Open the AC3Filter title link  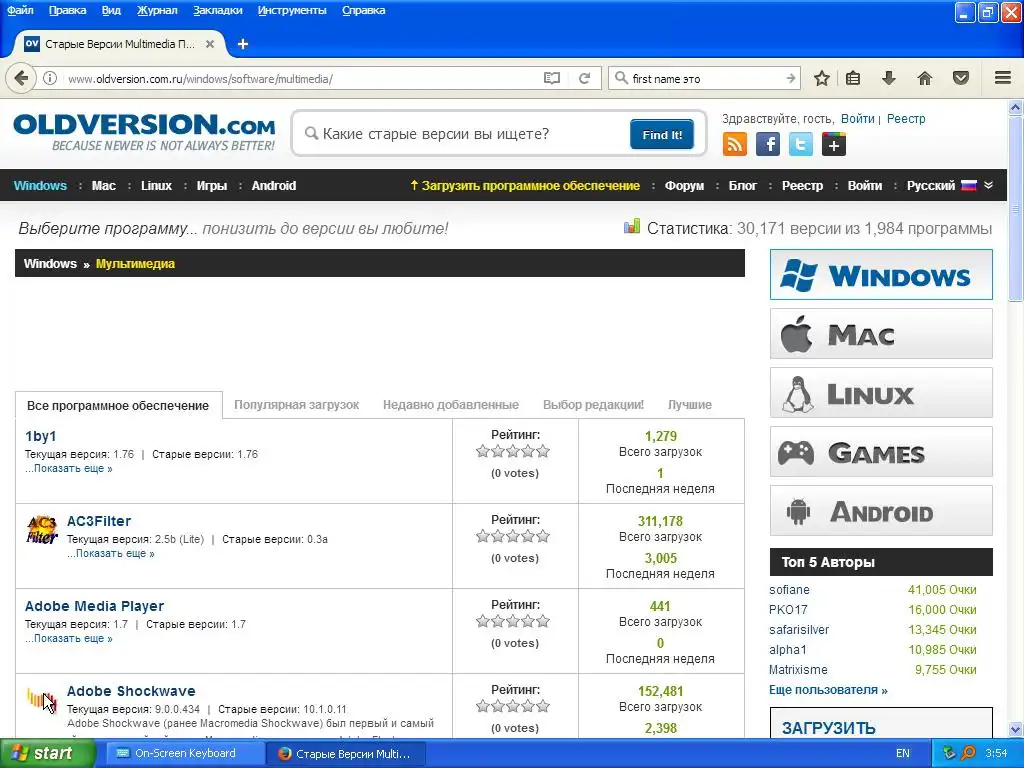click(x=99, y=521)
